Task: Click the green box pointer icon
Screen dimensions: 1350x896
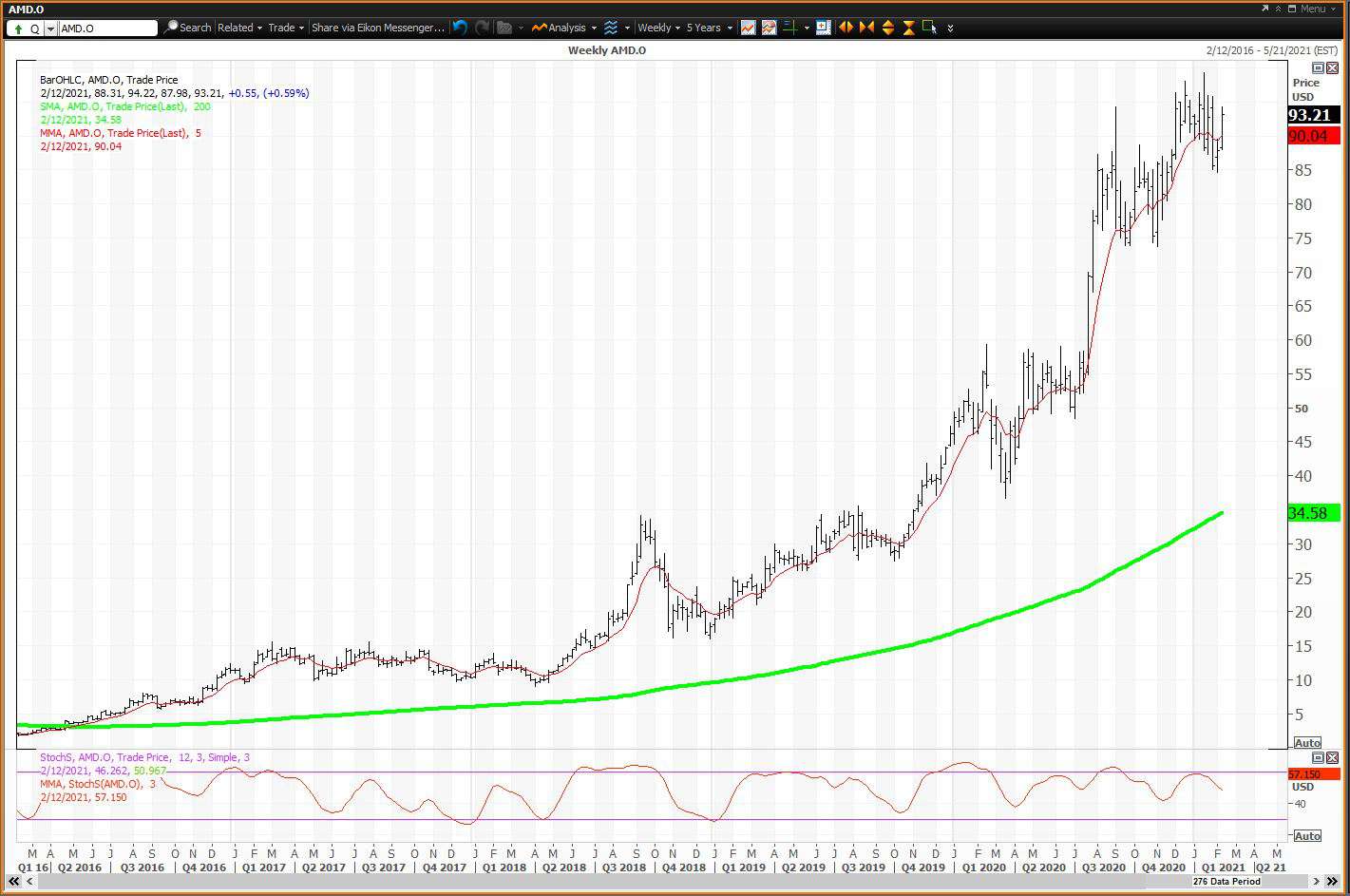Action: click(930, 28)
